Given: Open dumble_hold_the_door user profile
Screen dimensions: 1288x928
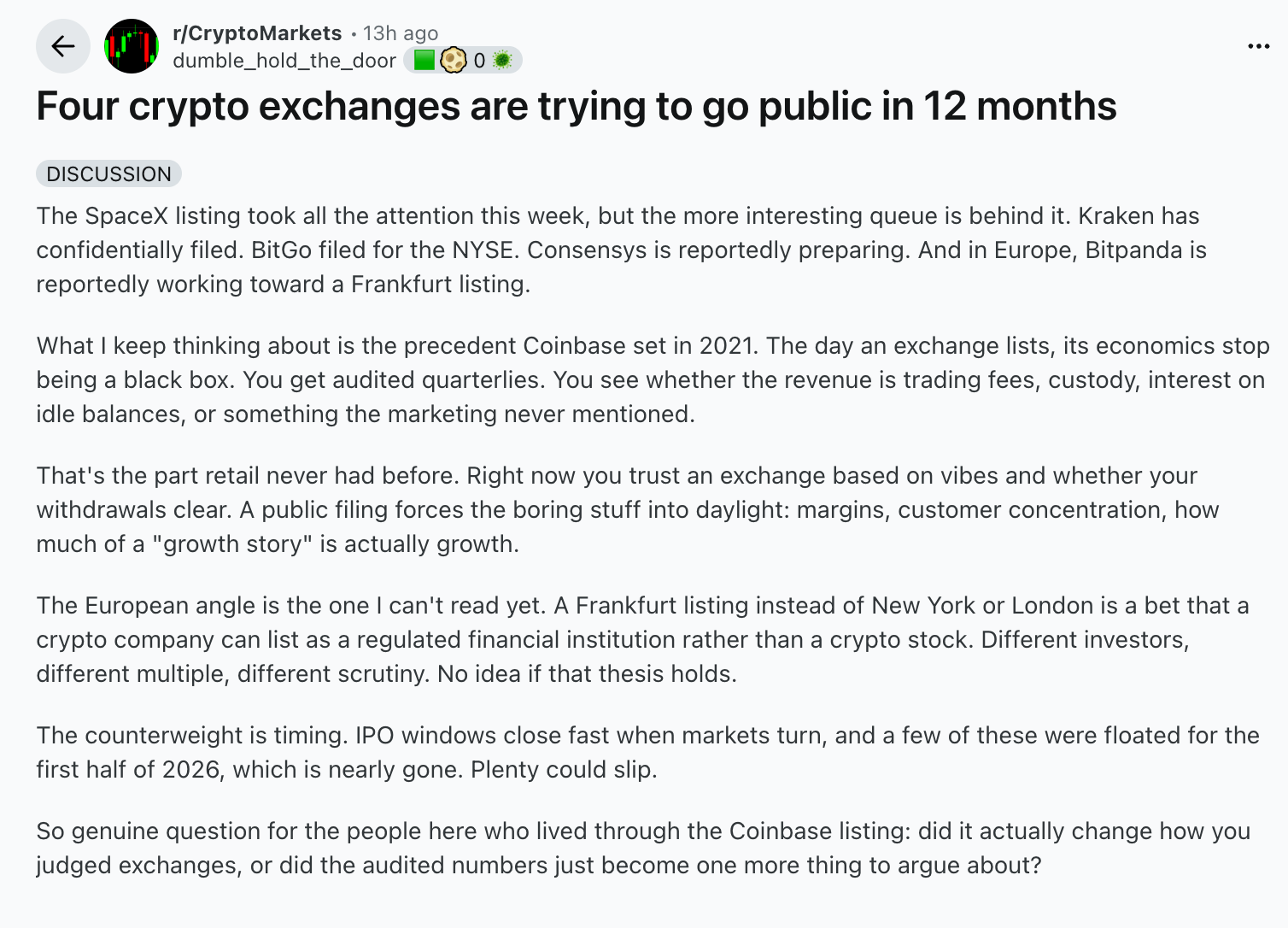Looking at the screenshot, I should pos(284,61).
